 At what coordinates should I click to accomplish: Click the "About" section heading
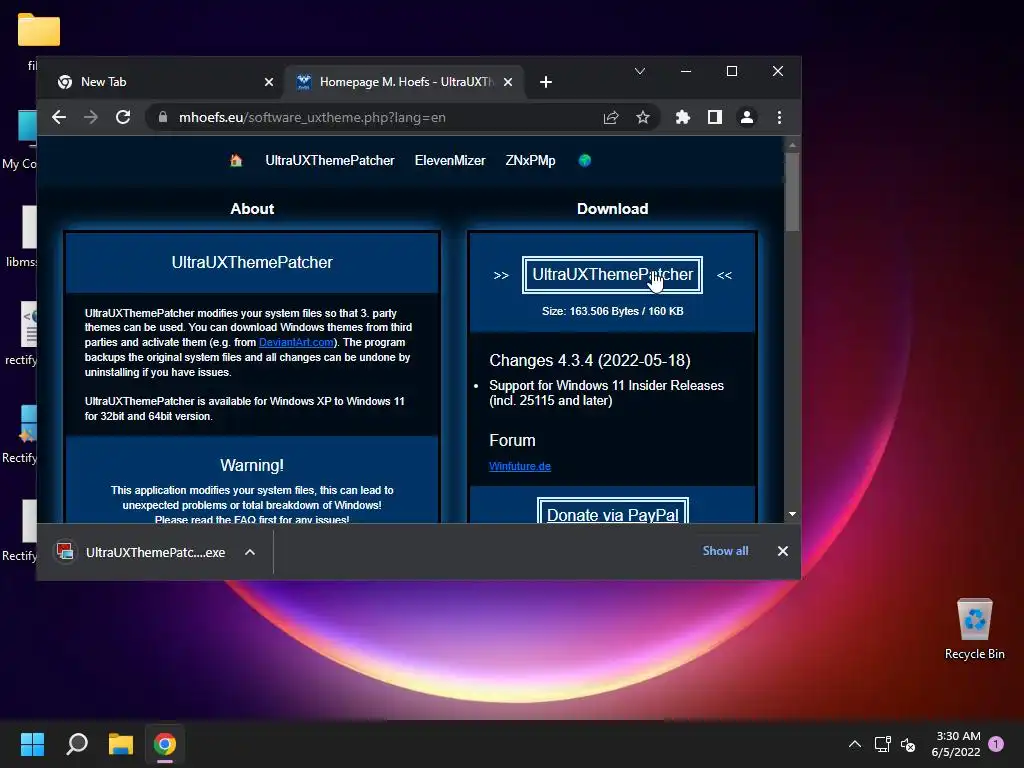click(x=252, y=209)
